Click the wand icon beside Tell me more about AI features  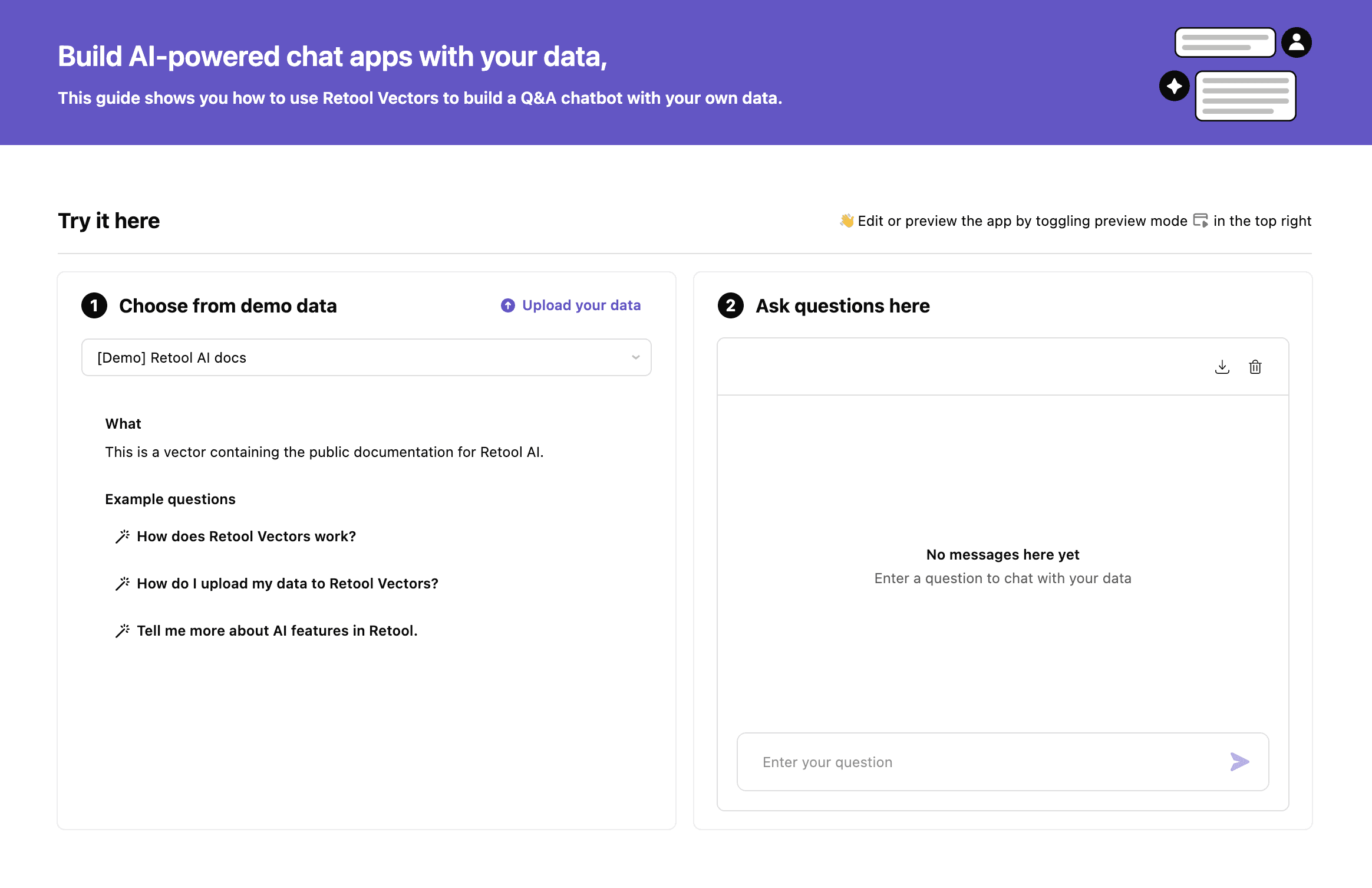point(123,630)
